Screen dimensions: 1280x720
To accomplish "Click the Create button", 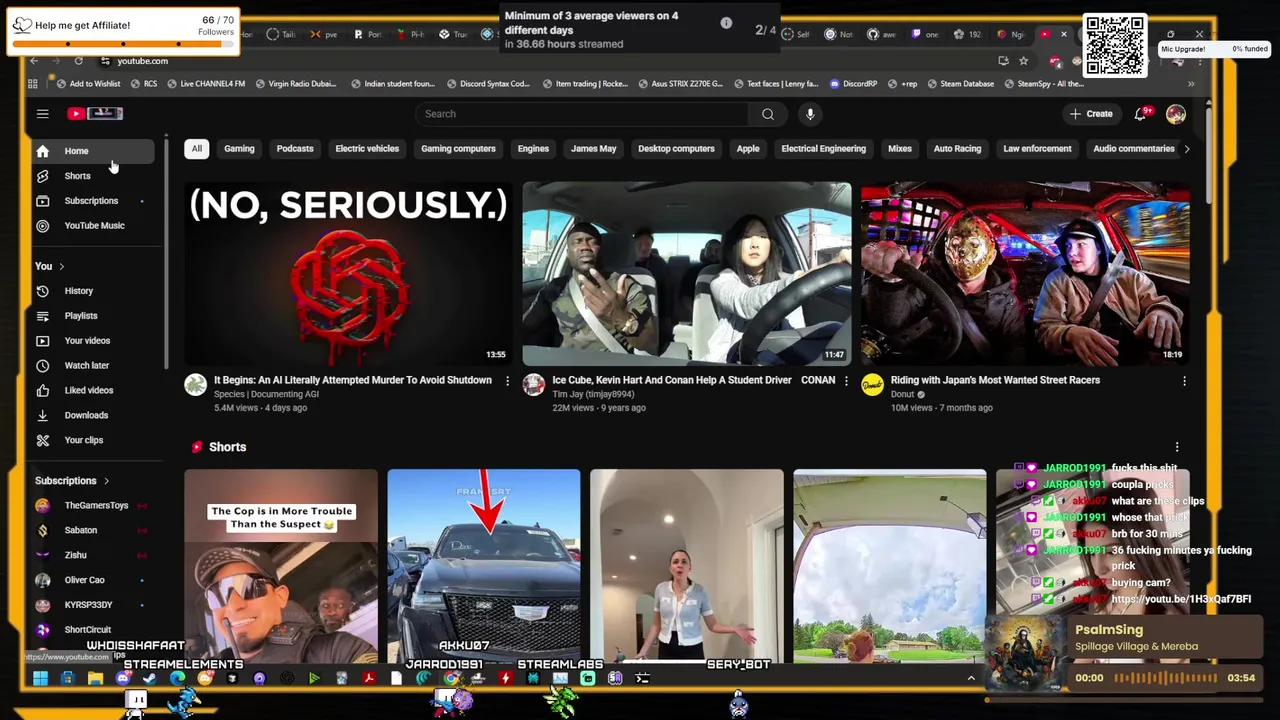I will (1090, 114).
